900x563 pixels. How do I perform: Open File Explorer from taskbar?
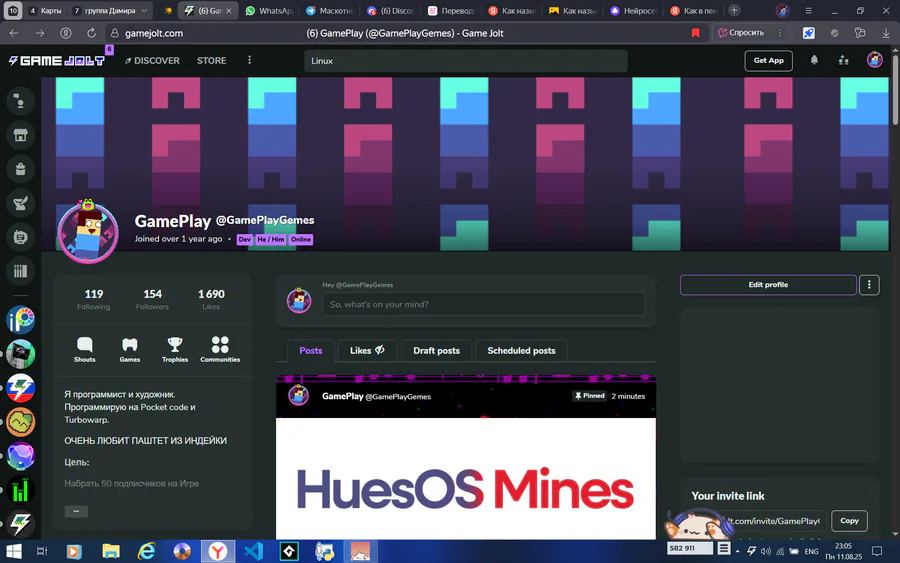(110, 552)
